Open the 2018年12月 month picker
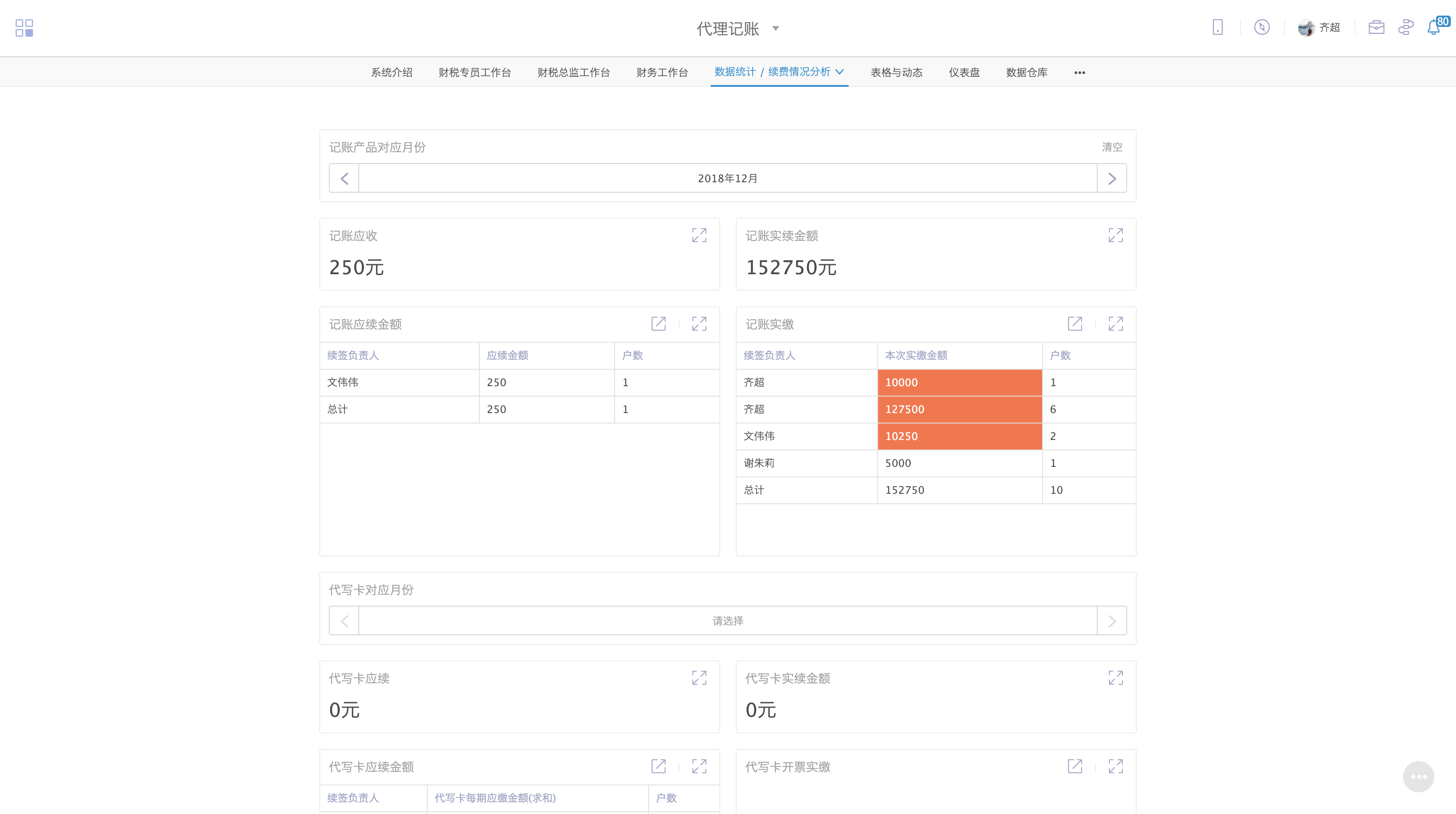The height and width of the screenshot is (814, 1456). pos(728,179)
